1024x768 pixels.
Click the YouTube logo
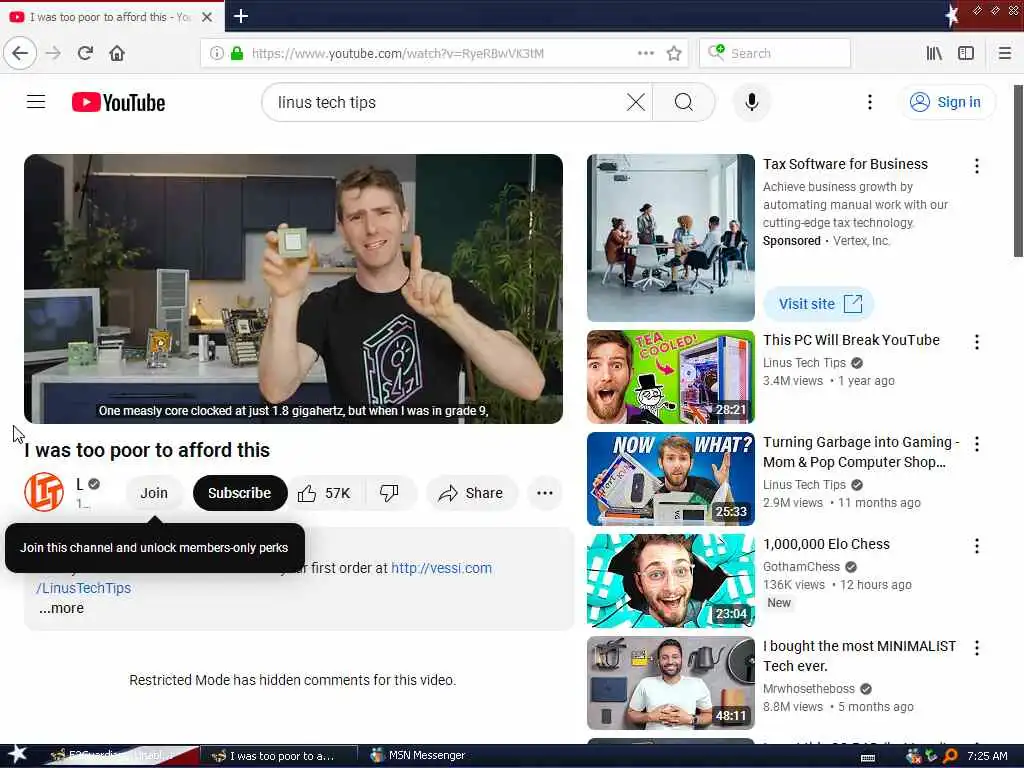(x=118, y=103)
